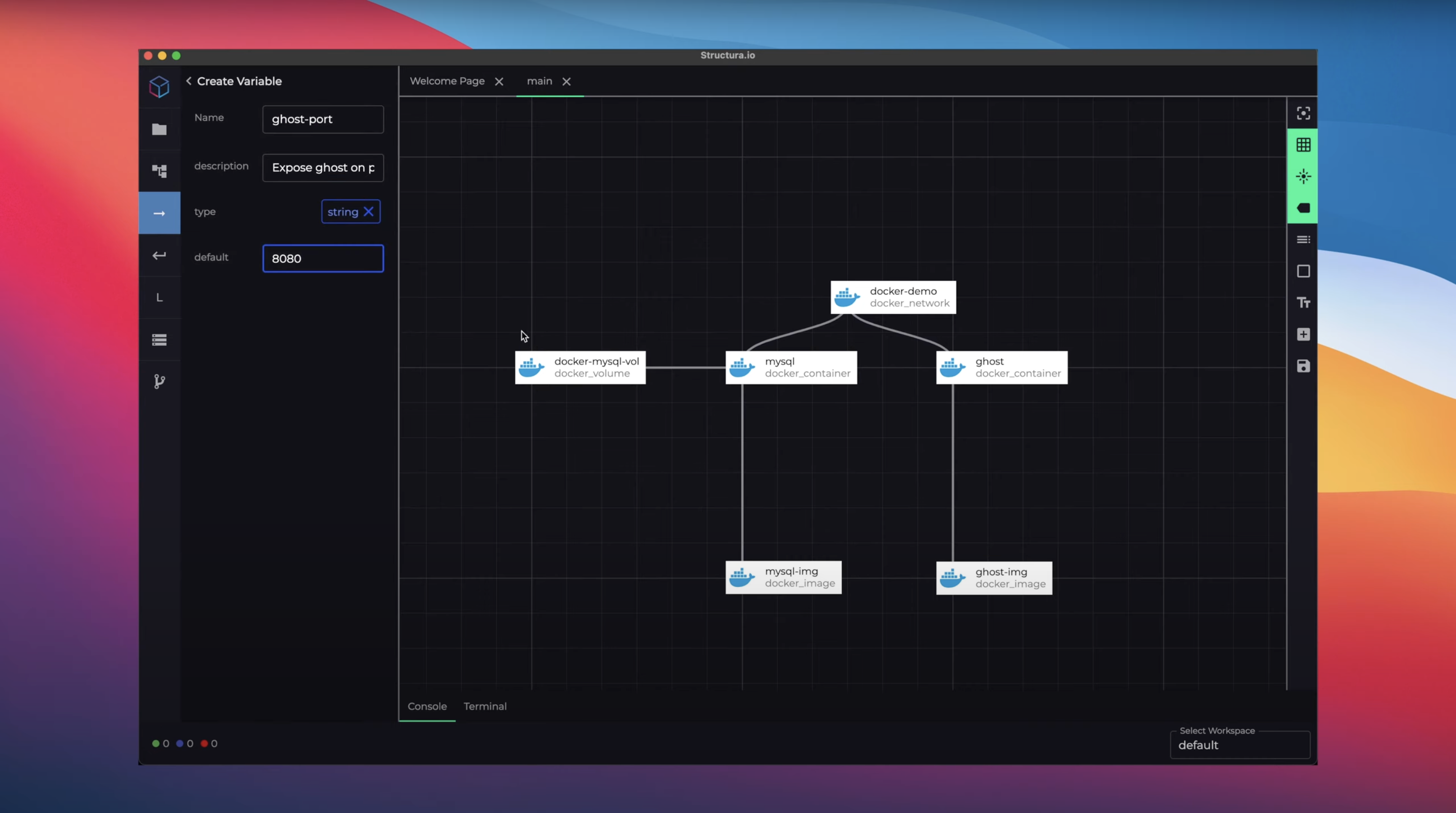Open the Structura.io cube logo
The image size is (1456, 813).
159,86
